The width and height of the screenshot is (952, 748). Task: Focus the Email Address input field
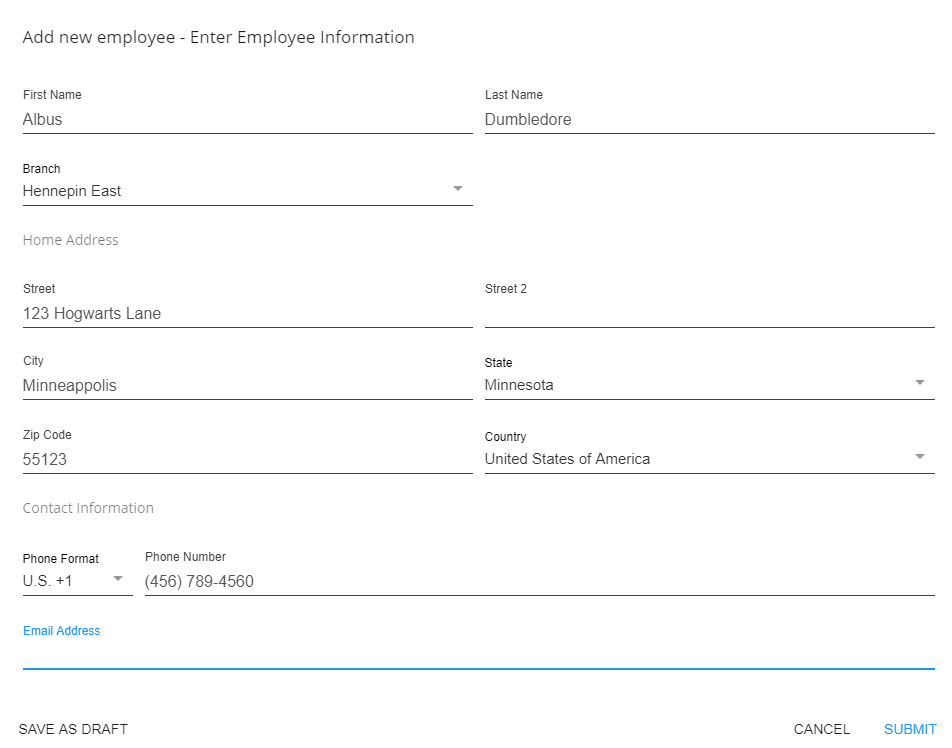(478, 655)
